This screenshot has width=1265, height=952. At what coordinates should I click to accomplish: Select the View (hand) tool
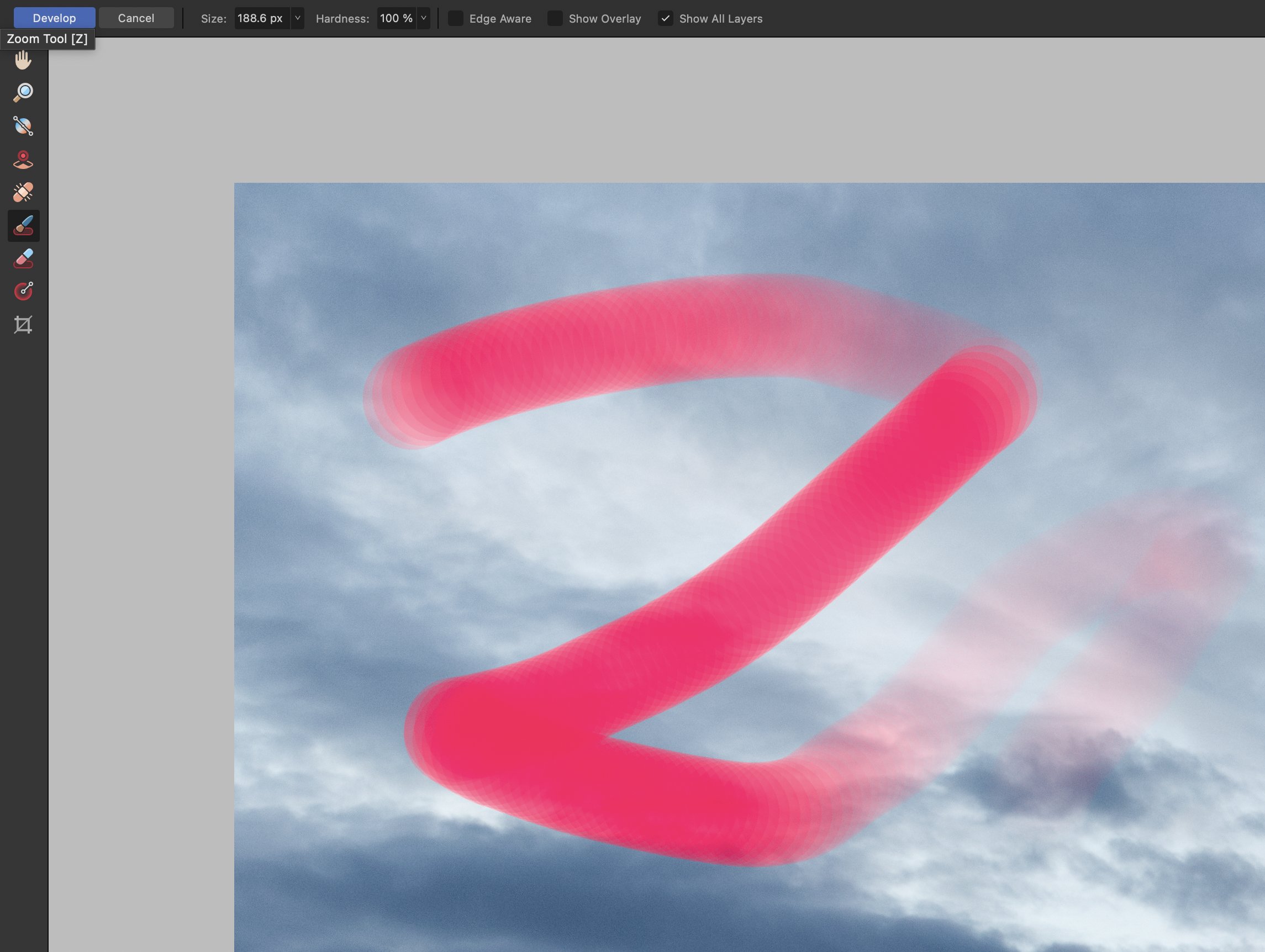(23, 60)
